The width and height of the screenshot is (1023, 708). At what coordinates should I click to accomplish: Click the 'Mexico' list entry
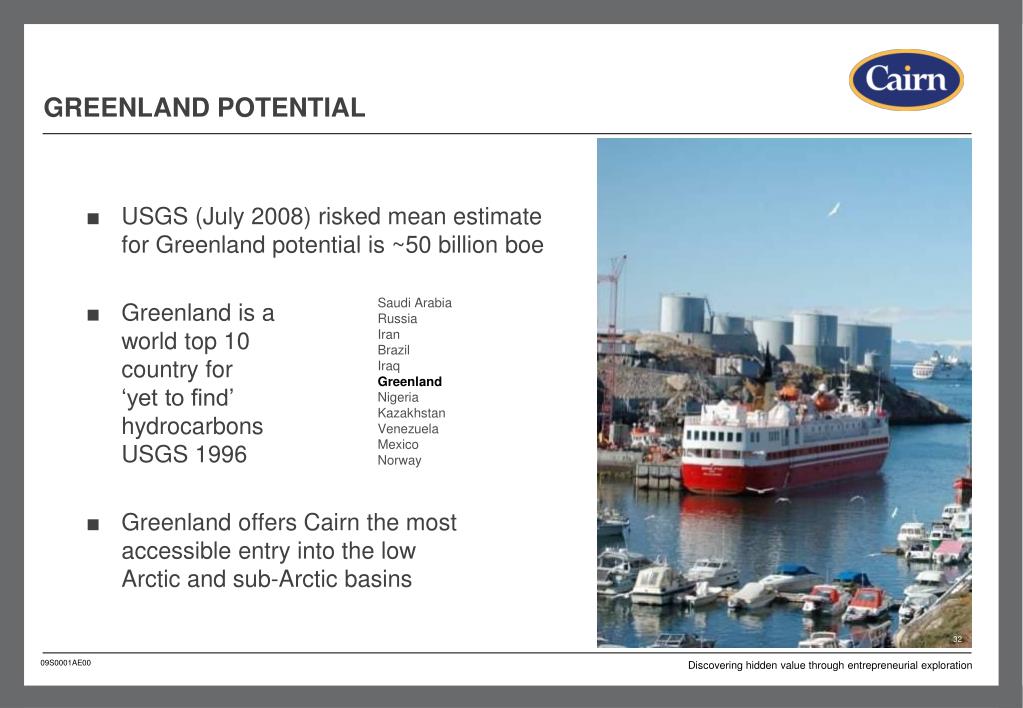coord(398,444)
